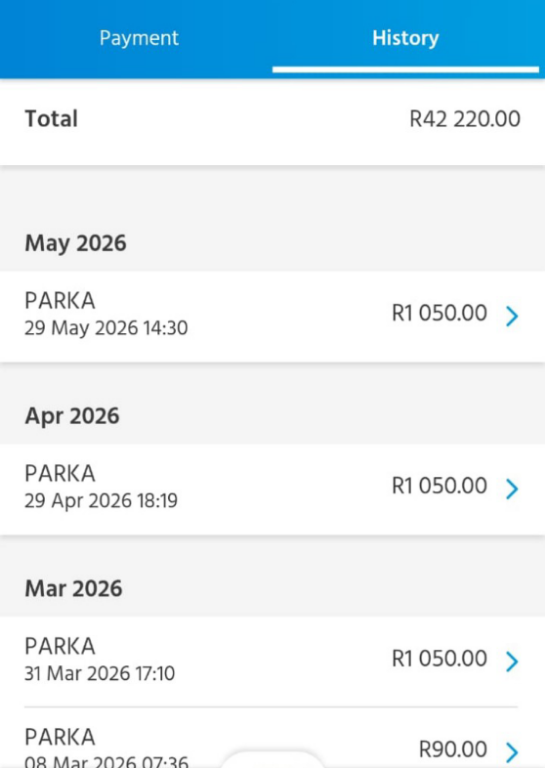
Task: Tap the May 2026 section header
Action: tap(75, 243)
